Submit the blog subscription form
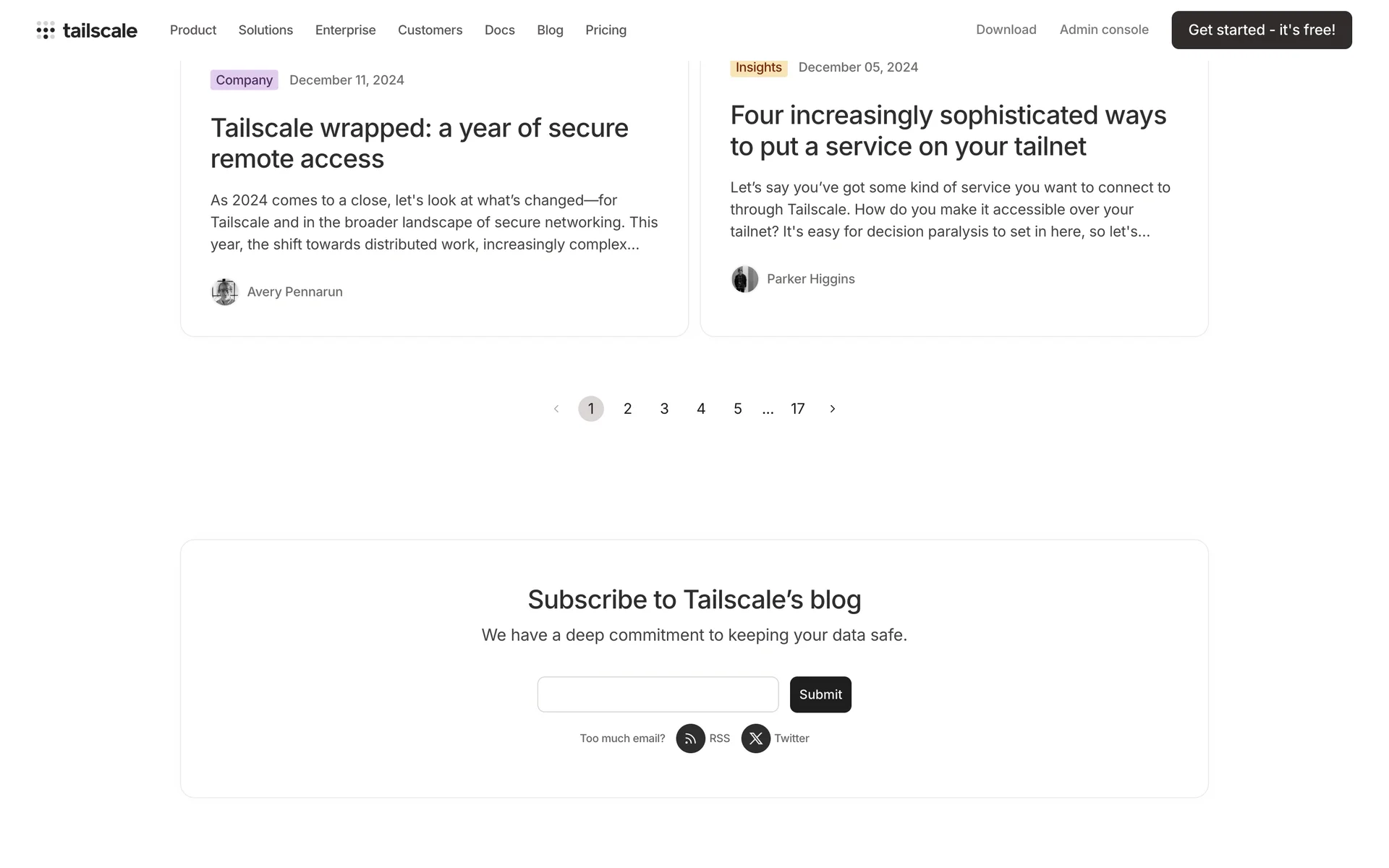The height and width of the screenshot is (868, 1389). 820,694
